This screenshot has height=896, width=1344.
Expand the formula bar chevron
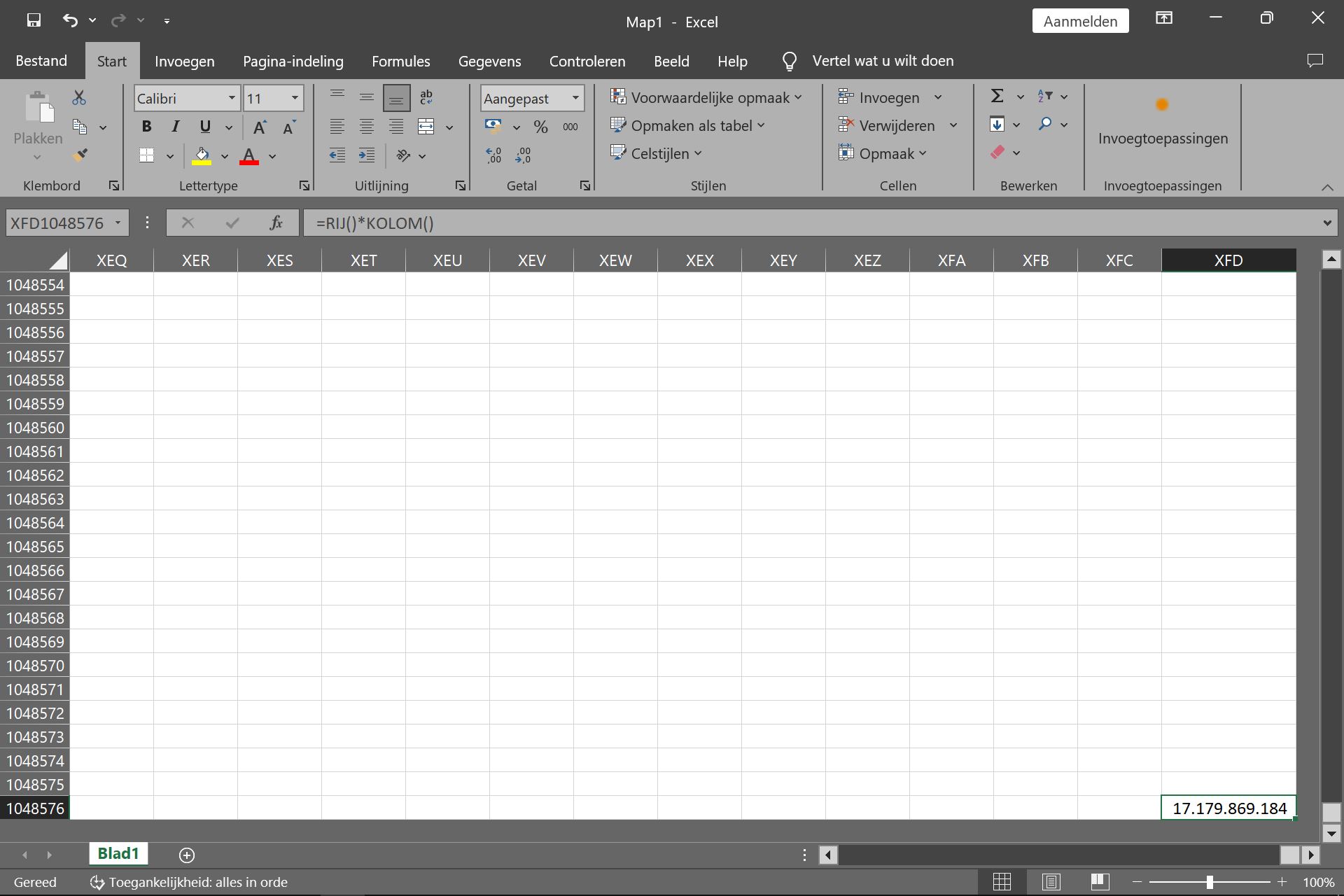pyautogui.click(x=1327, y=223)
